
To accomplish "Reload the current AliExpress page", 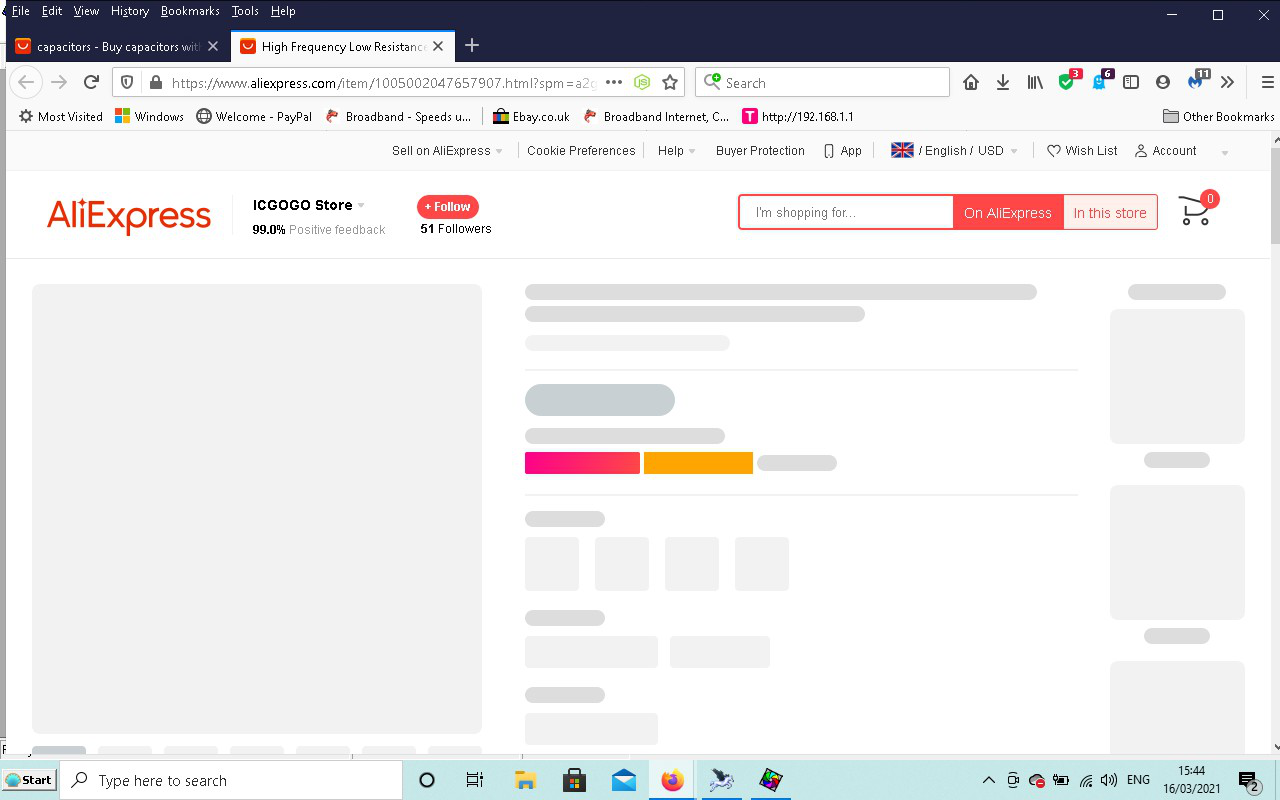I will pyautogui.click(x=91, y=83).
